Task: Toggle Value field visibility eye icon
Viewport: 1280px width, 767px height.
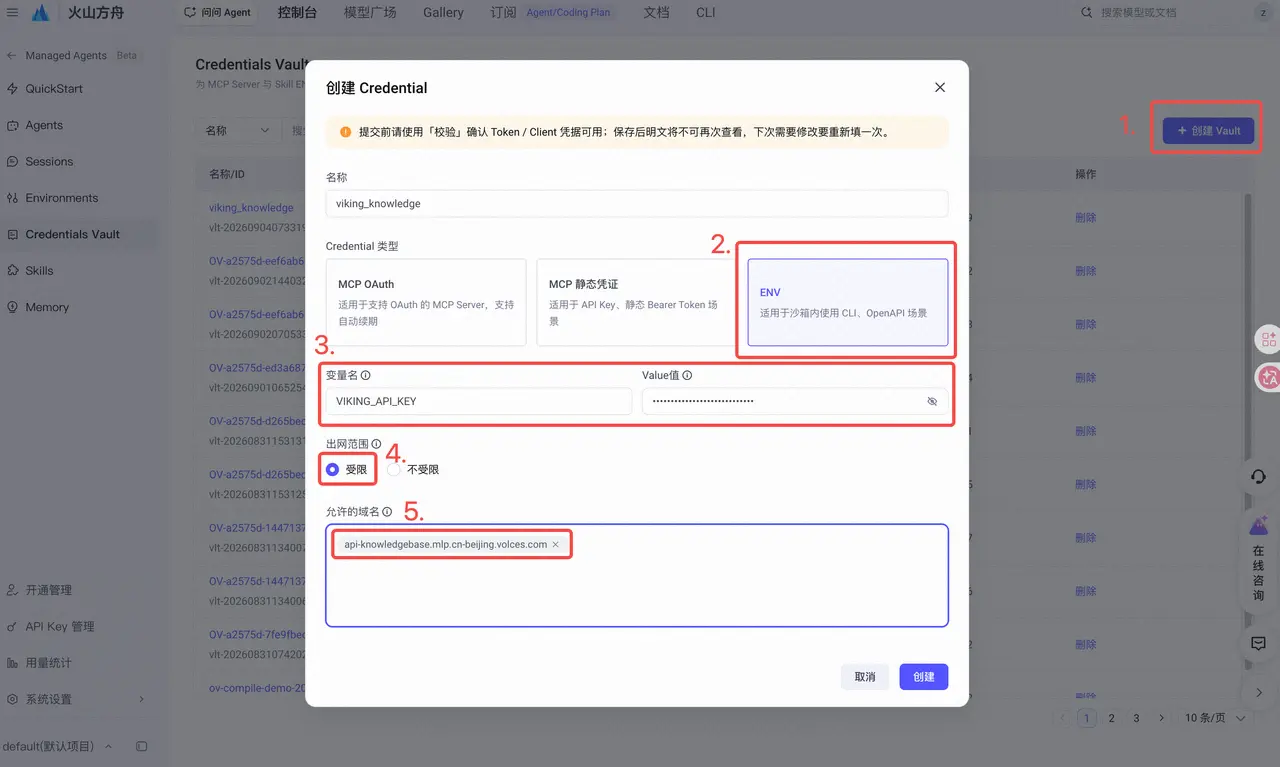Action: 932,401
